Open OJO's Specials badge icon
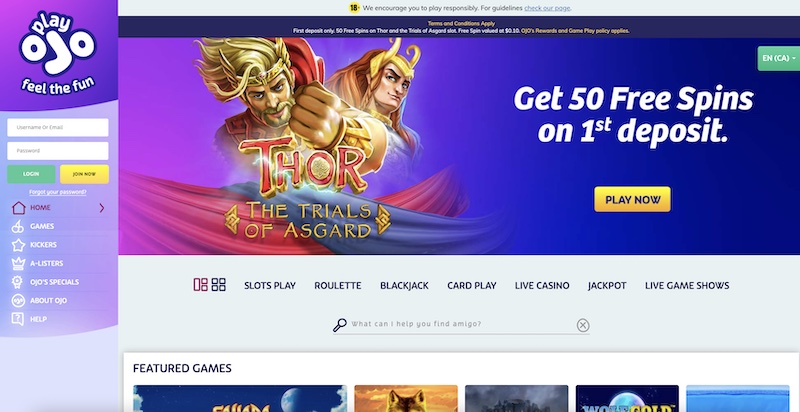Viewport: 800px width, 412px height. click(x=18, y=282)
